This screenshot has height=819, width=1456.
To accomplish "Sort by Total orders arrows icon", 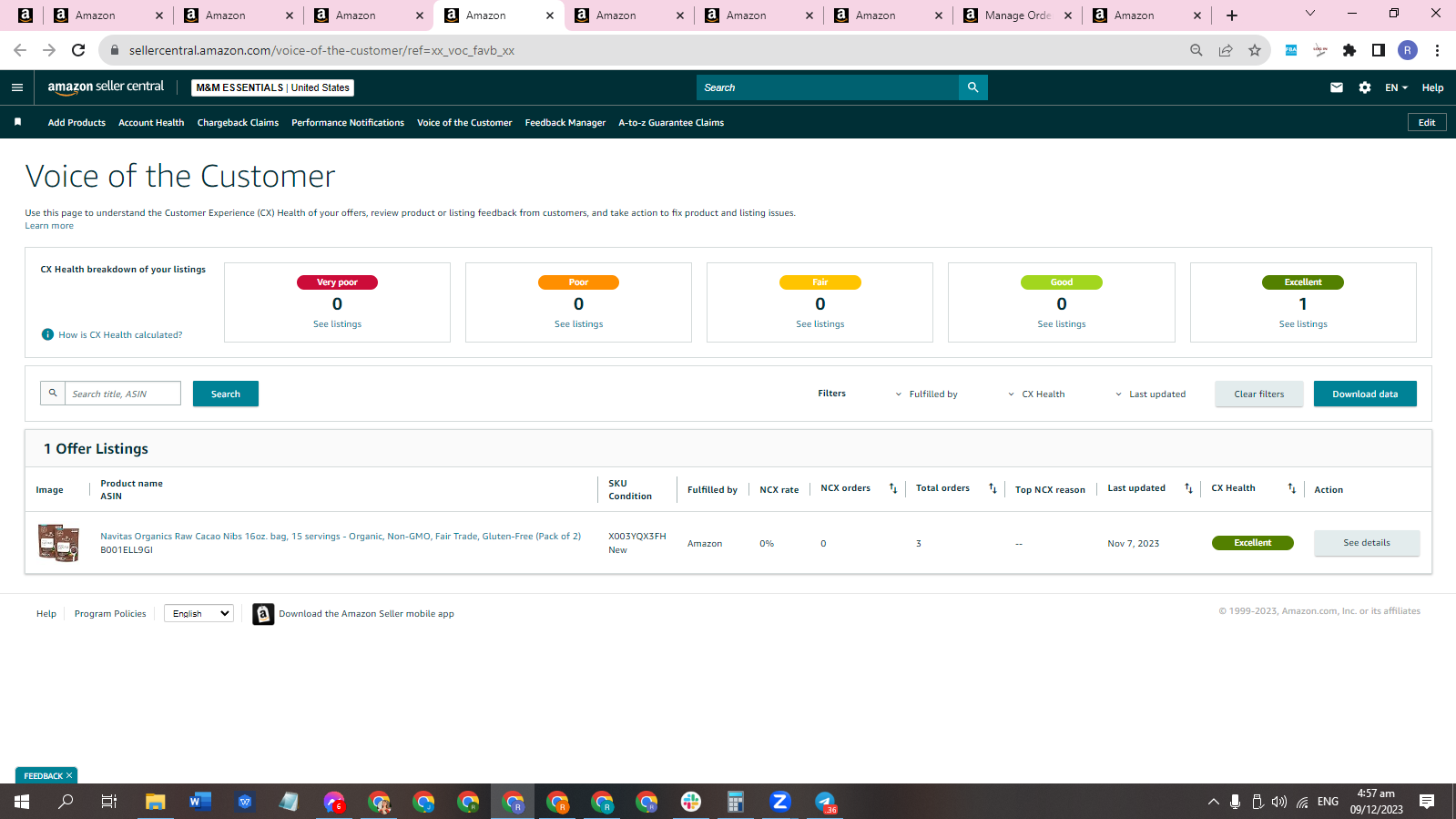I will point(993,488).
